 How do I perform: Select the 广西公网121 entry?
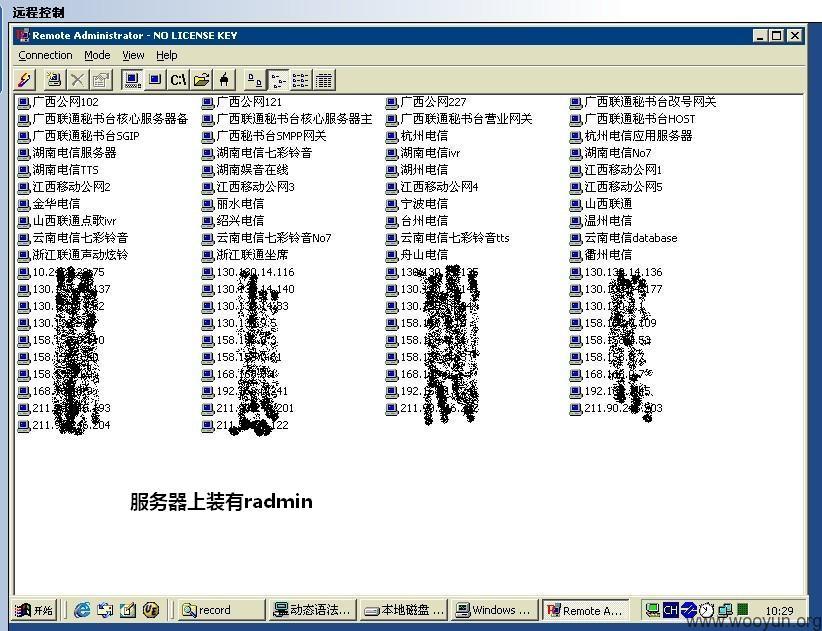tap(242, 102)
